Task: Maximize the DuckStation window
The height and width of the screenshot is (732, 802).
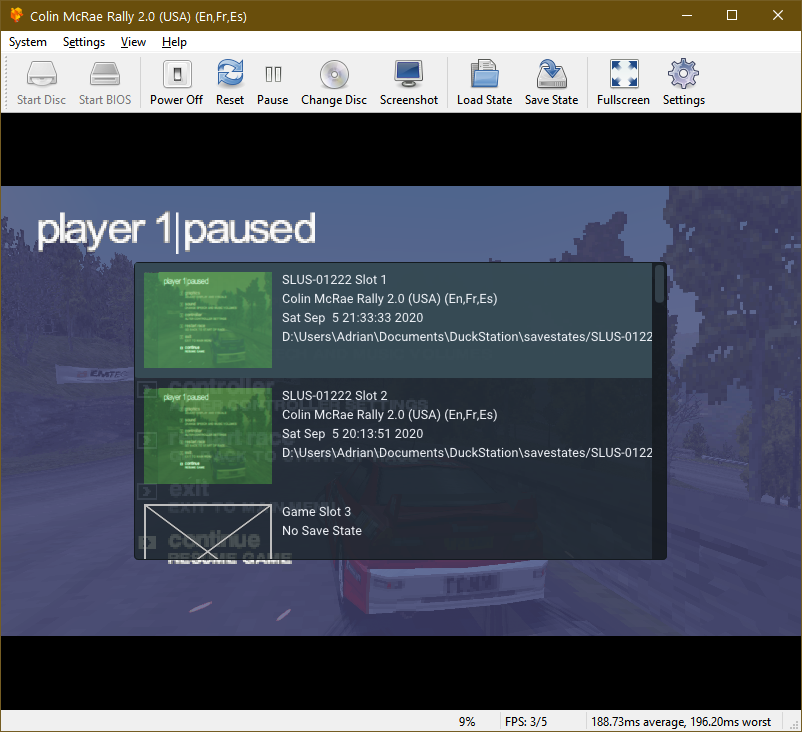Action: [x=732, y=15]
